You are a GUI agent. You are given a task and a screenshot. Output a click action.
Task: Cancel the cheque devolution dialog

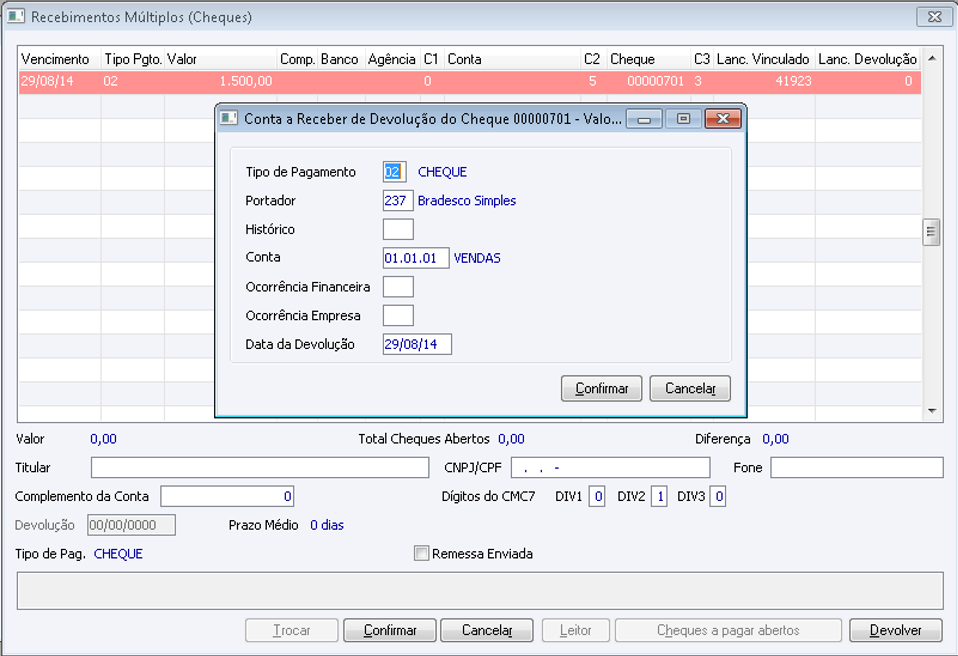(690, 388)
